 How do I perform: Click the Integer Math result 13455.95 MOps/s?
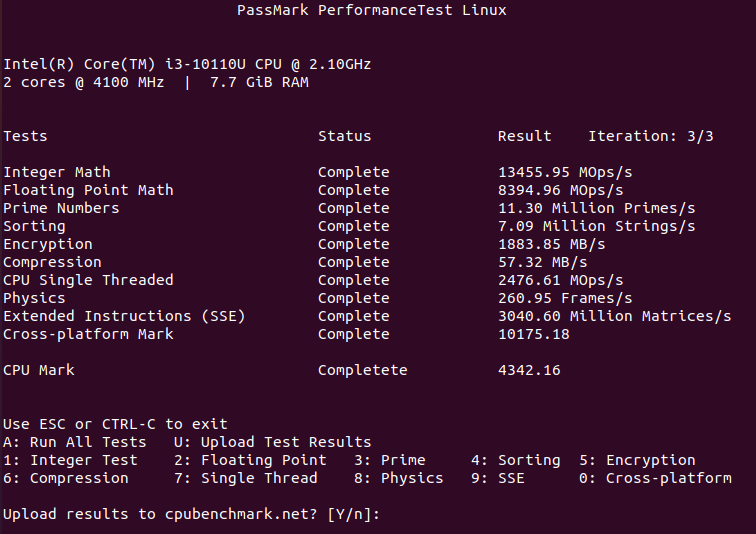point(565,173)
